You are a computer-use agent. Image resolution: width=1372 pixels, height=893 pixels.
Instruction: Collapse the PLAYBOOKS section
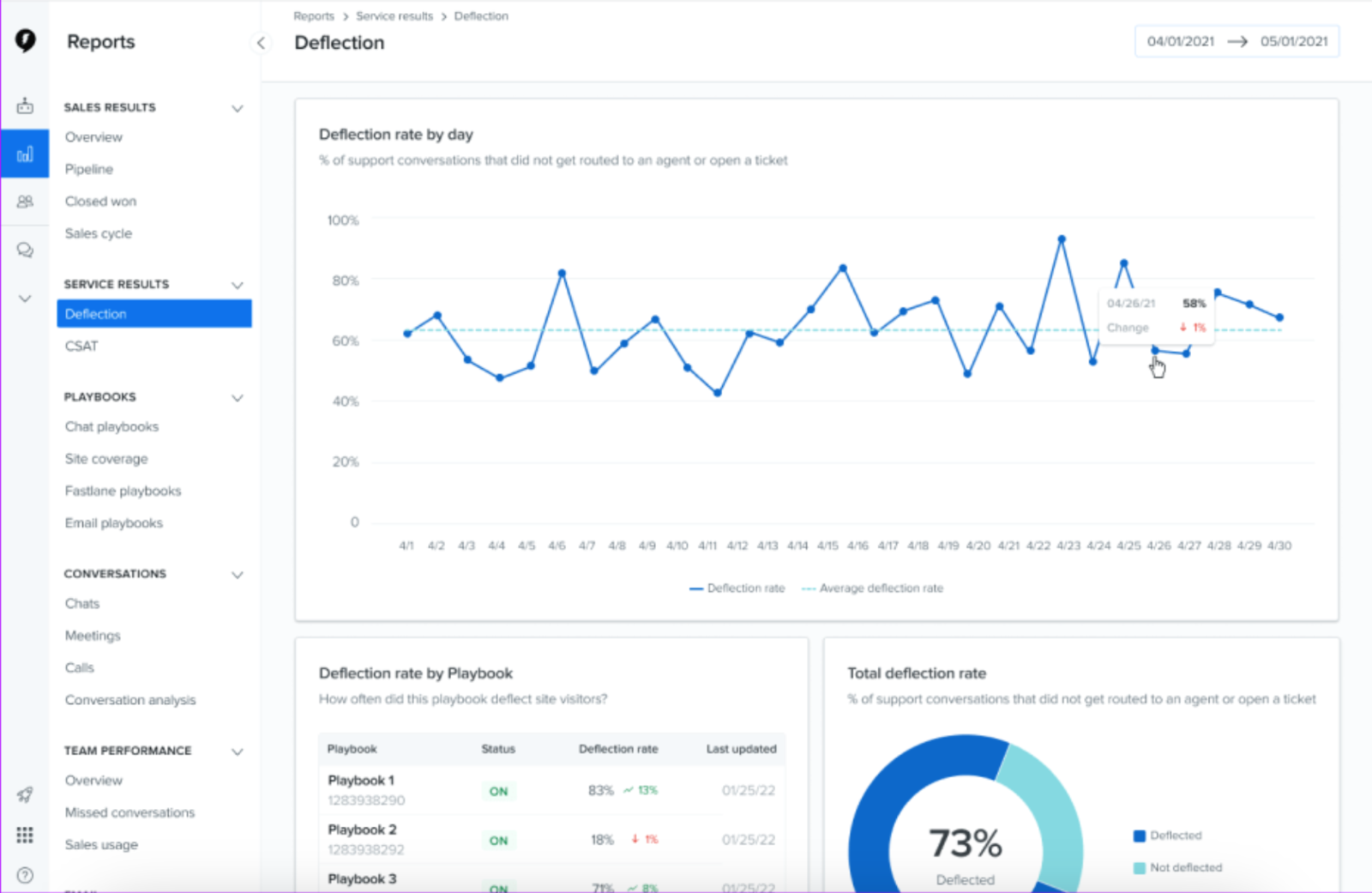(237, 397)
